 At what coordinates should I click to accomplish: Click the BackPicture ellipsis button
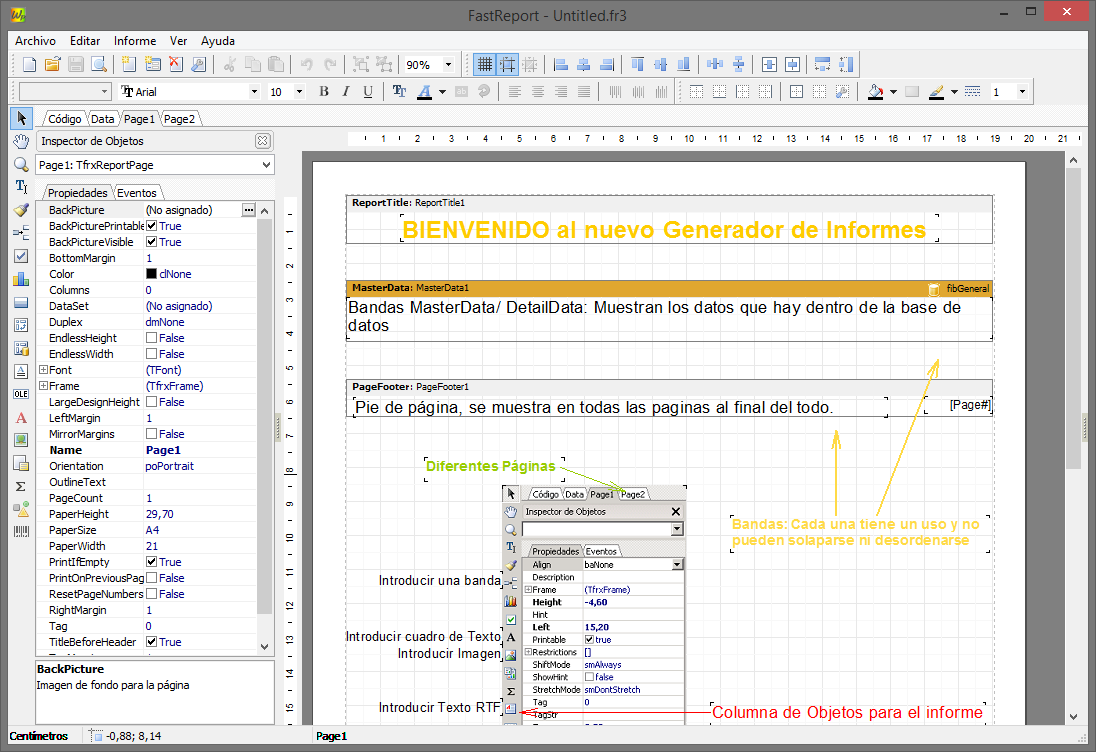(248, 210)
